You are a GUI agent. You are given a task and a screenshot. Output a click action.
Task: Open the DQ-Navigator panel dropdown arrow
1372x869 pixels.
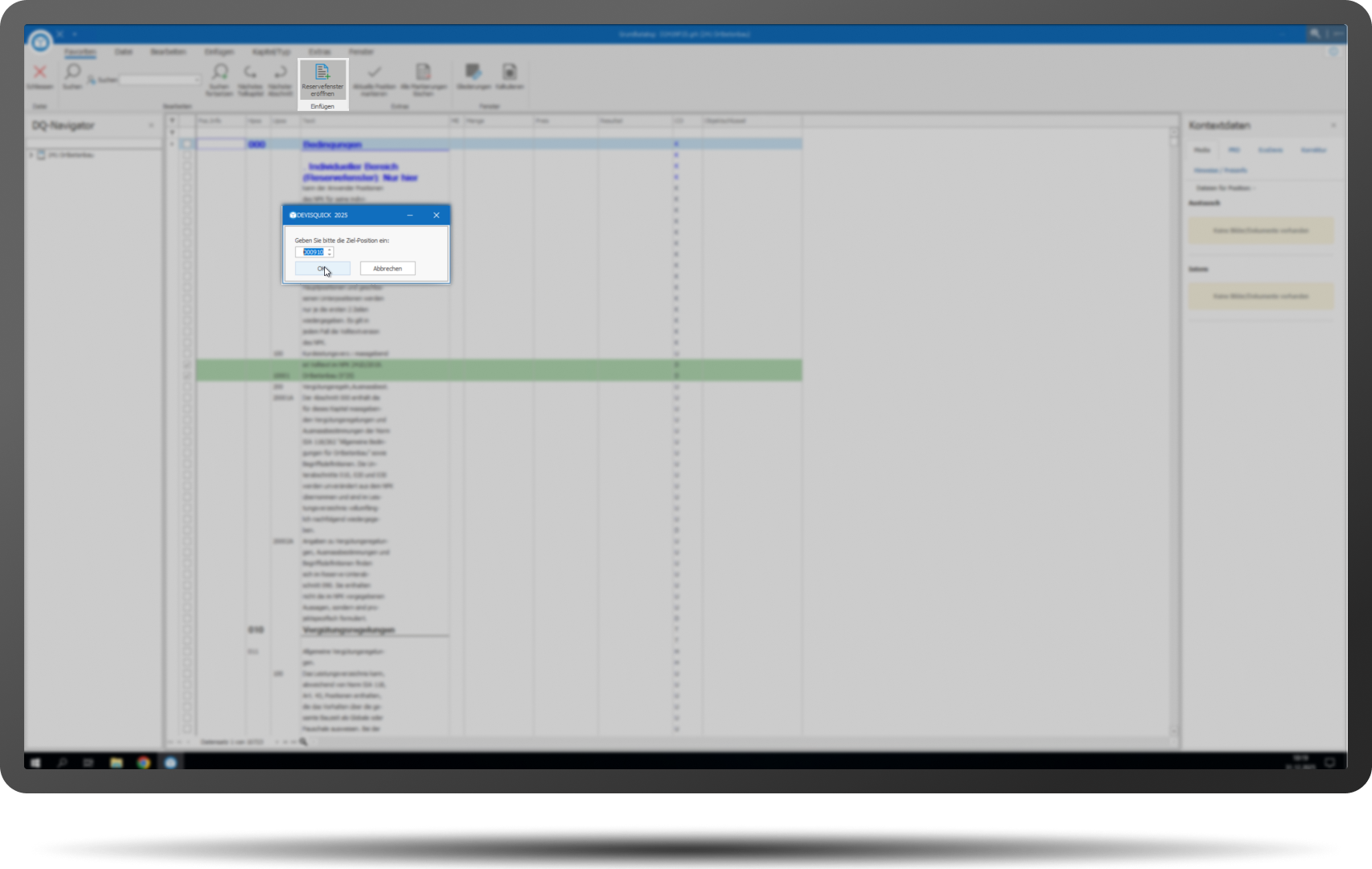(x=151, y=126)
